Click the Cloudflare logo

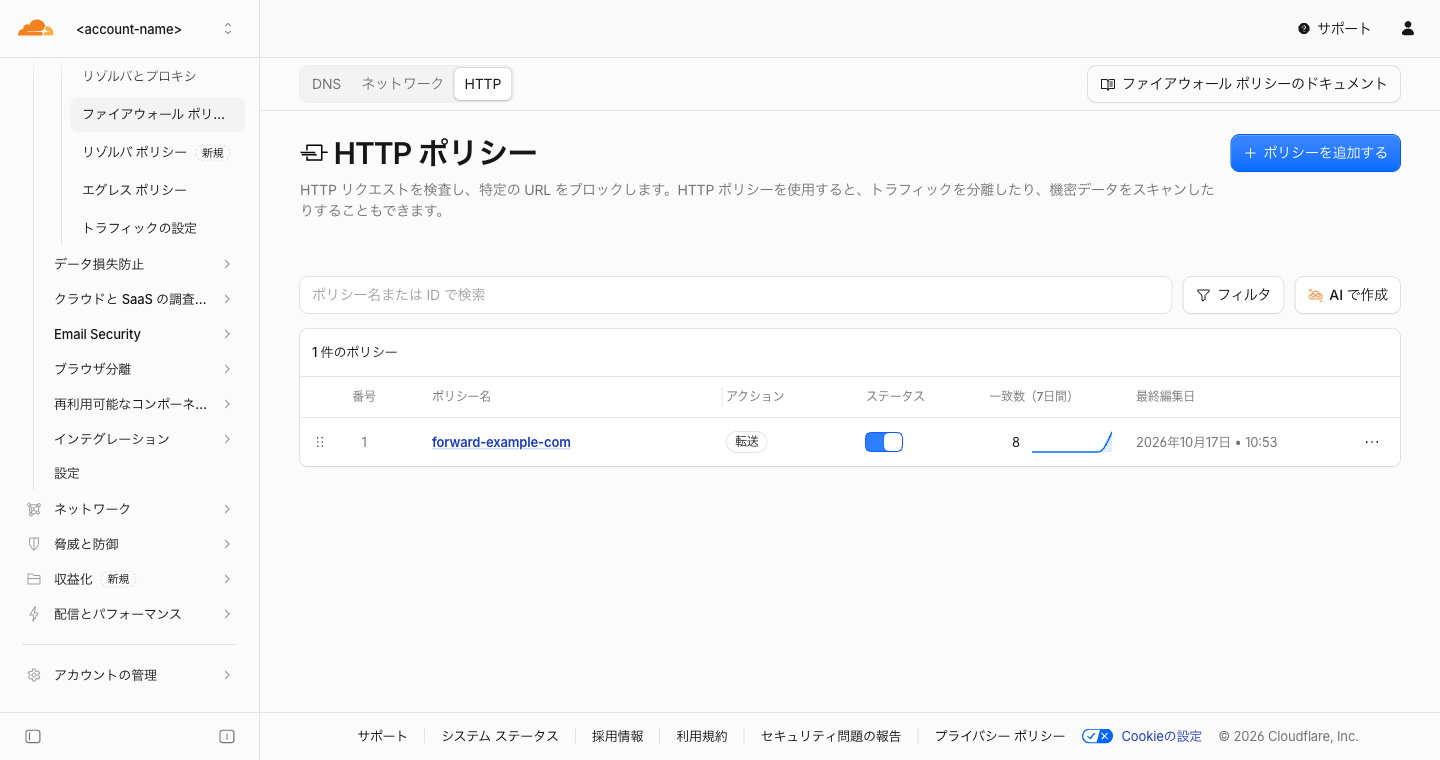click(36, 28)
